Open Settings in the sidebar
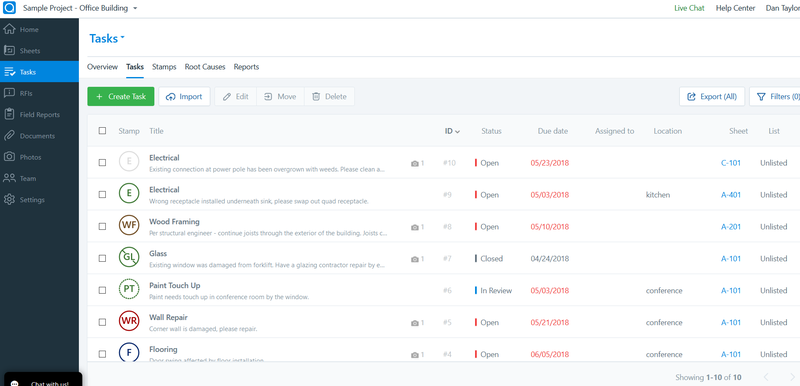This screenshot has height=386, width=800. tap(39, 200)
